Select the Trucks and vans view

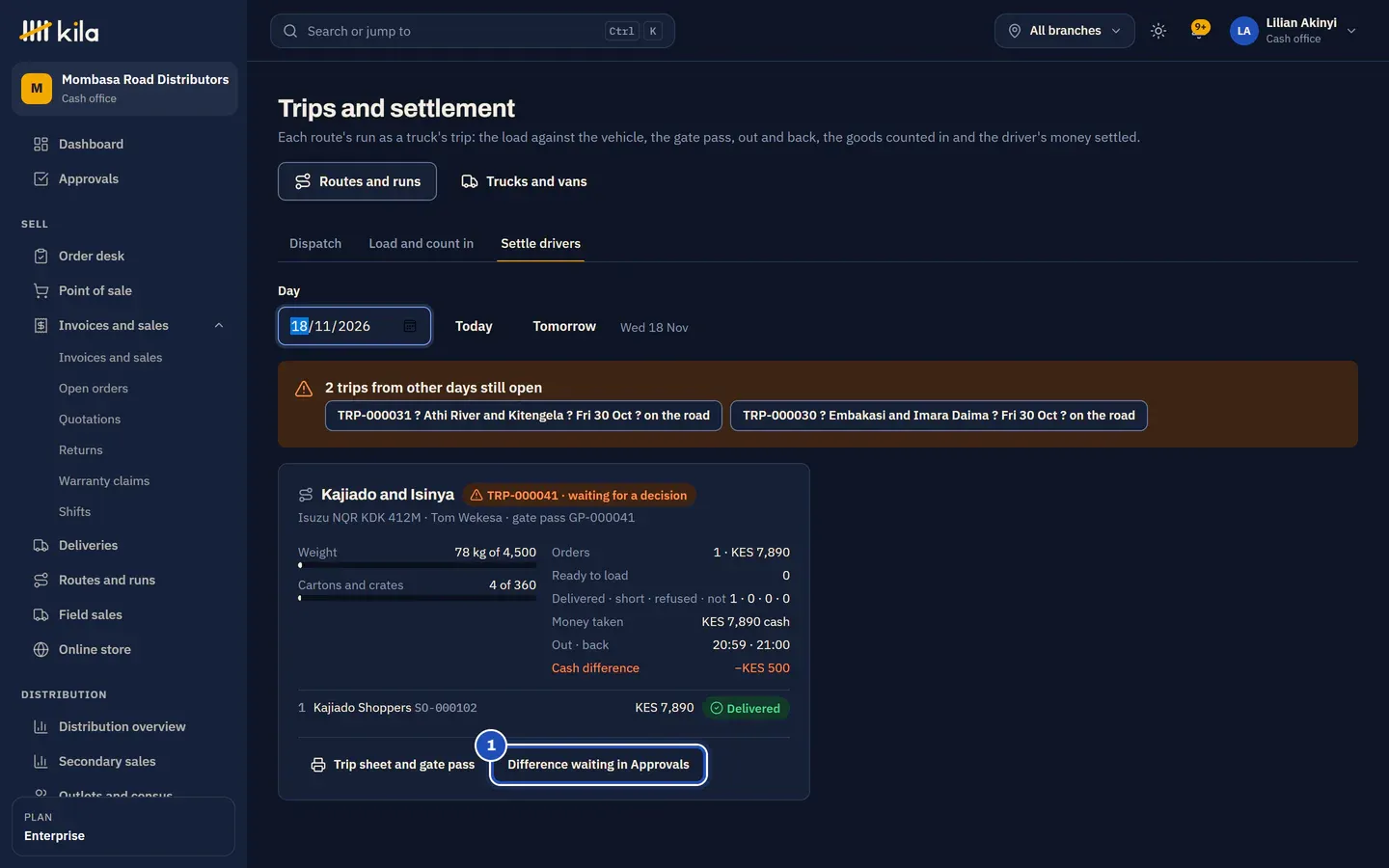click(524, 181)
